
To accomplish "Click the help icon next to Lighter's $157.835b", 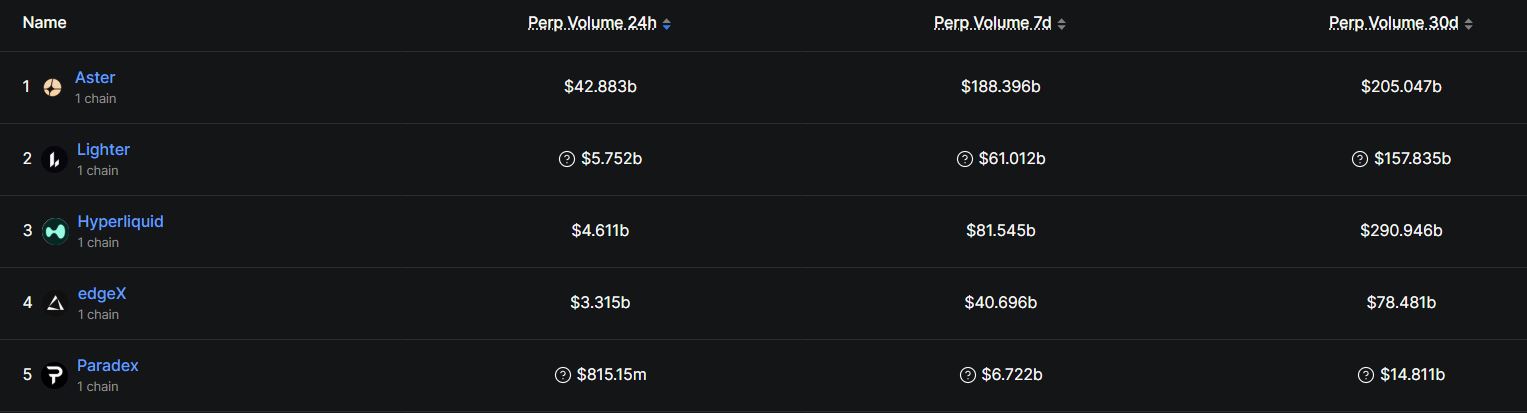I will click(x=1360, y=159).
